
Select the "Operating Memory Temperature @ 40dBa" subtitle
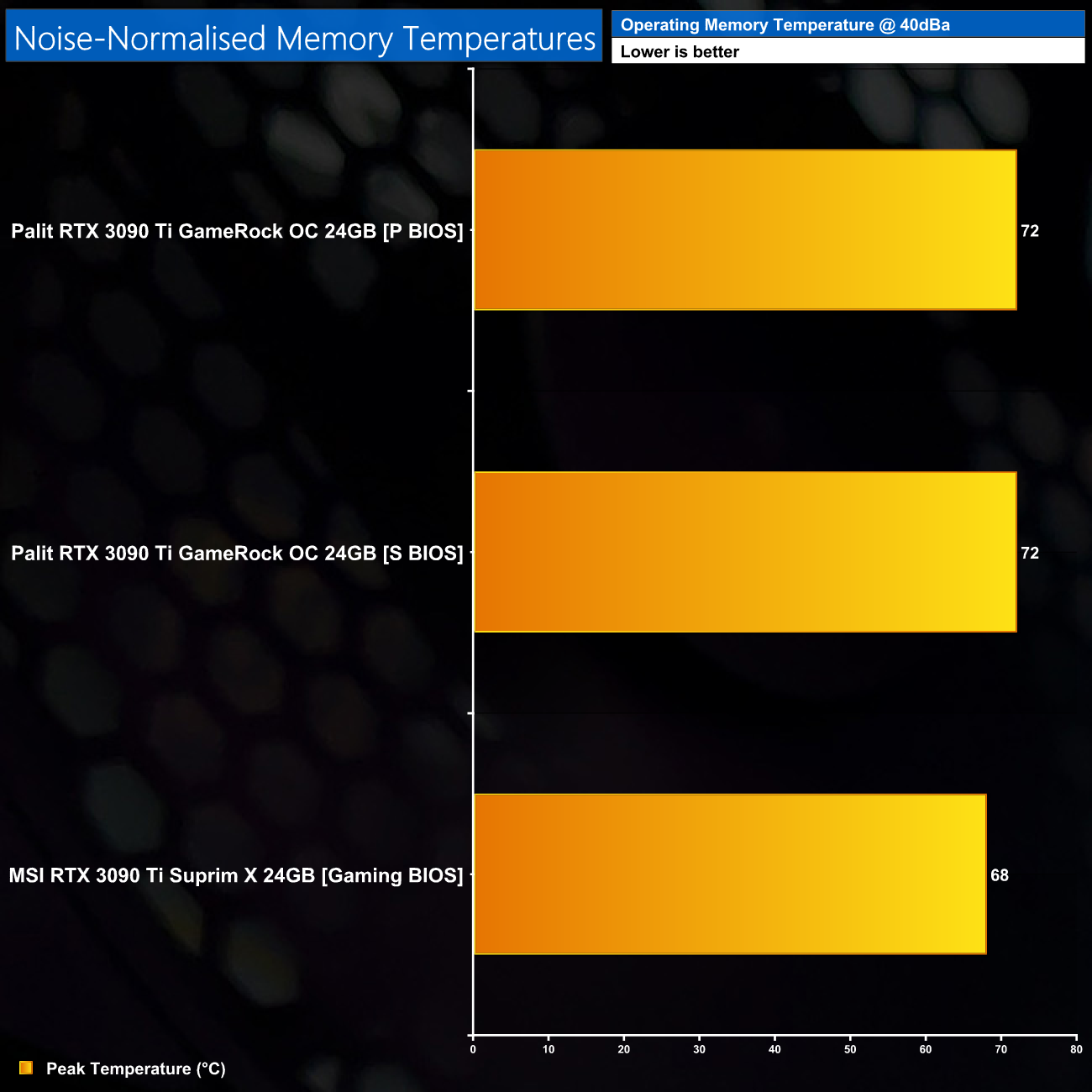pyautogui.click(x=785, y=25)
